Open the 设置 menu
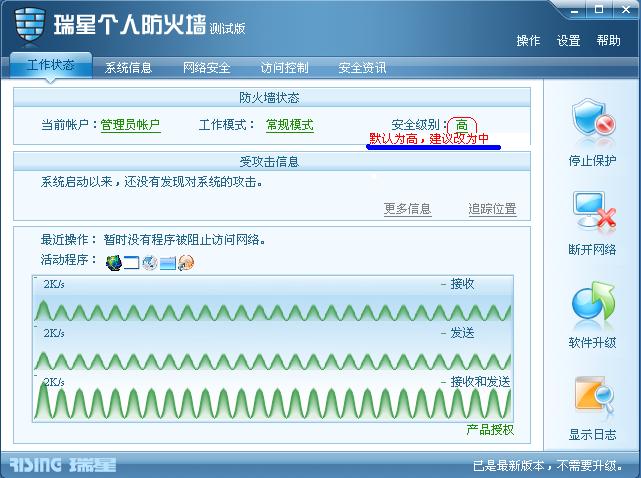The width and height of the screenshot is (641, 478). pyautogui.click(x=568, y=40)
